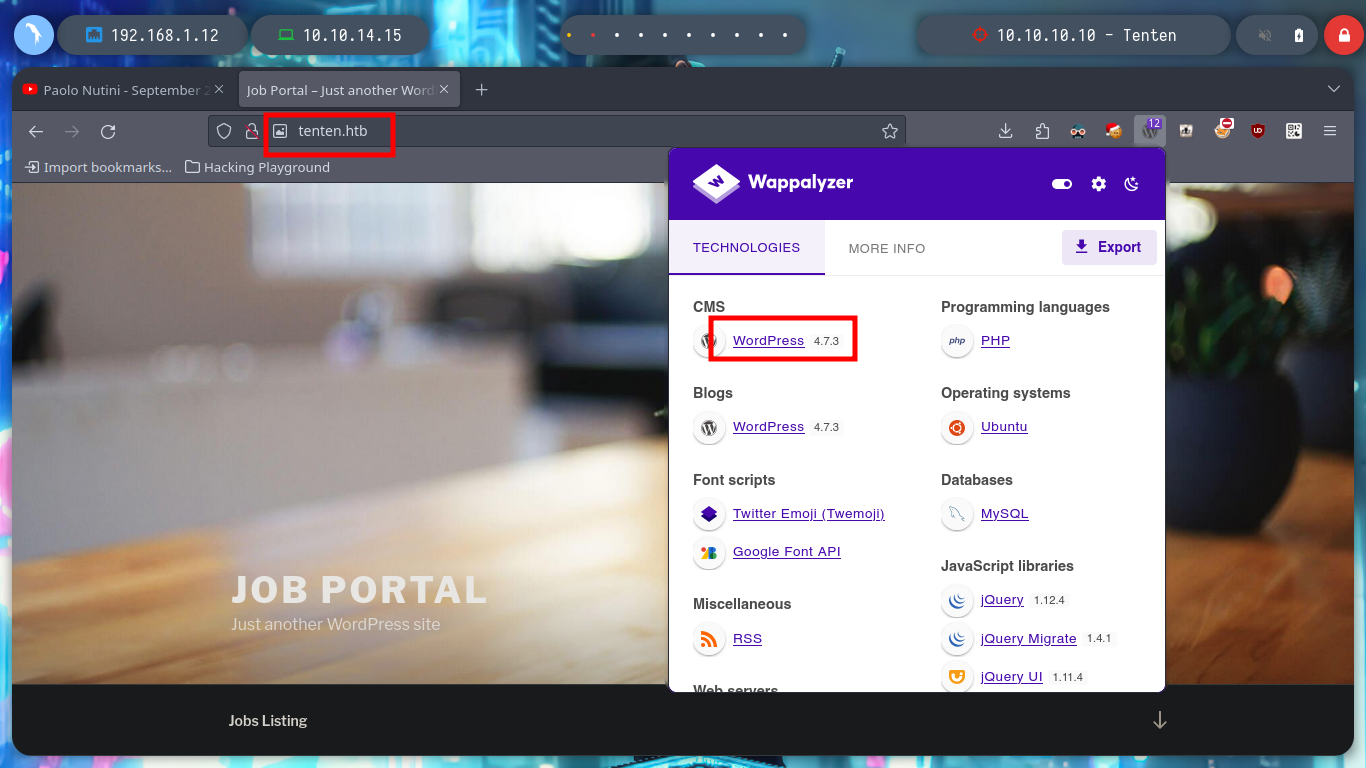The width and height of the screenshot is (1366, 768).
Task: Click the 10.10.14.15 VPN address widget
Action: (x=339, y=35)
